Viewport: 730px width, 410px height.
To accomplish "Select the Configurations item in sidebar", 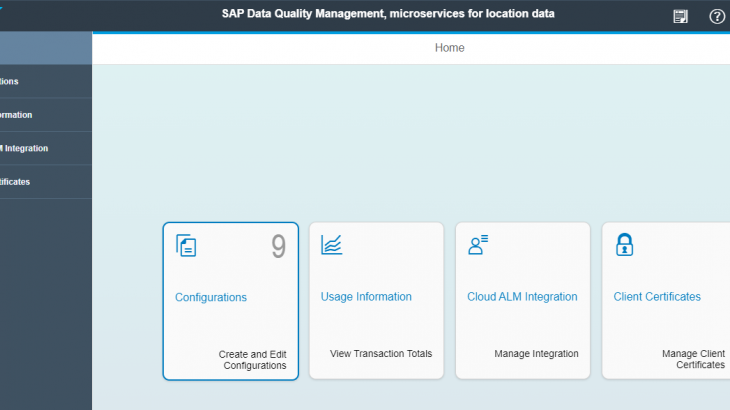I will pyautogui.click(x=46, y=81).
